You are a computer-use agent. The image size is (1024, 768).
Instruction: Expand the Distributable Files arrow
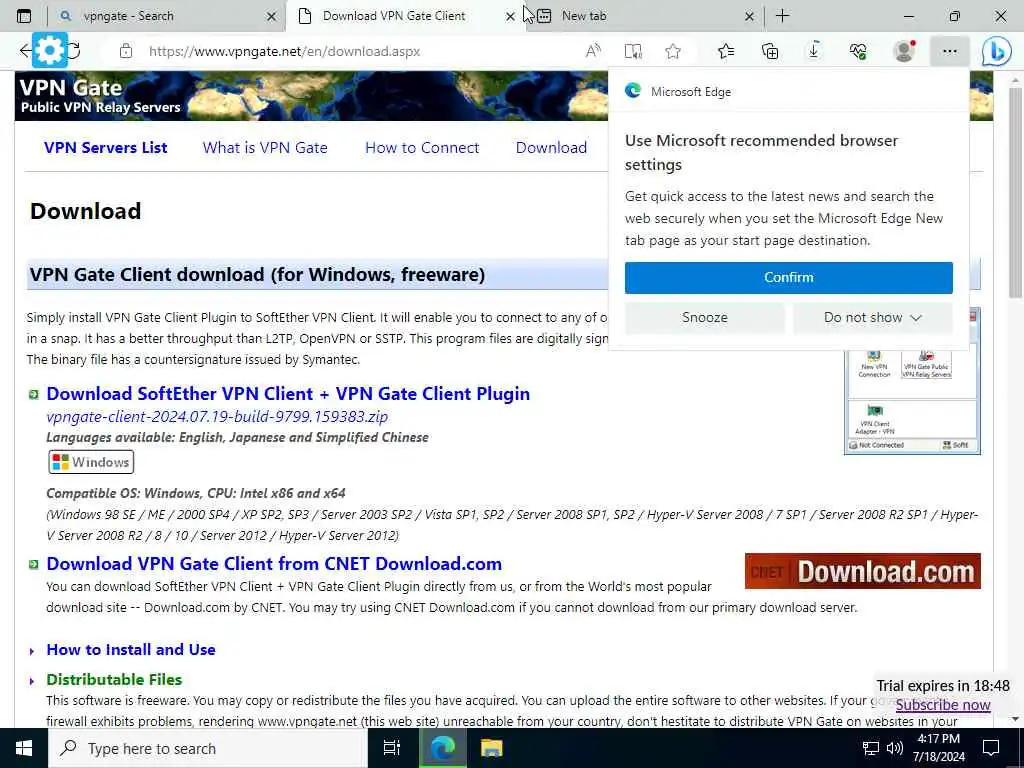[x=31, y=681]
